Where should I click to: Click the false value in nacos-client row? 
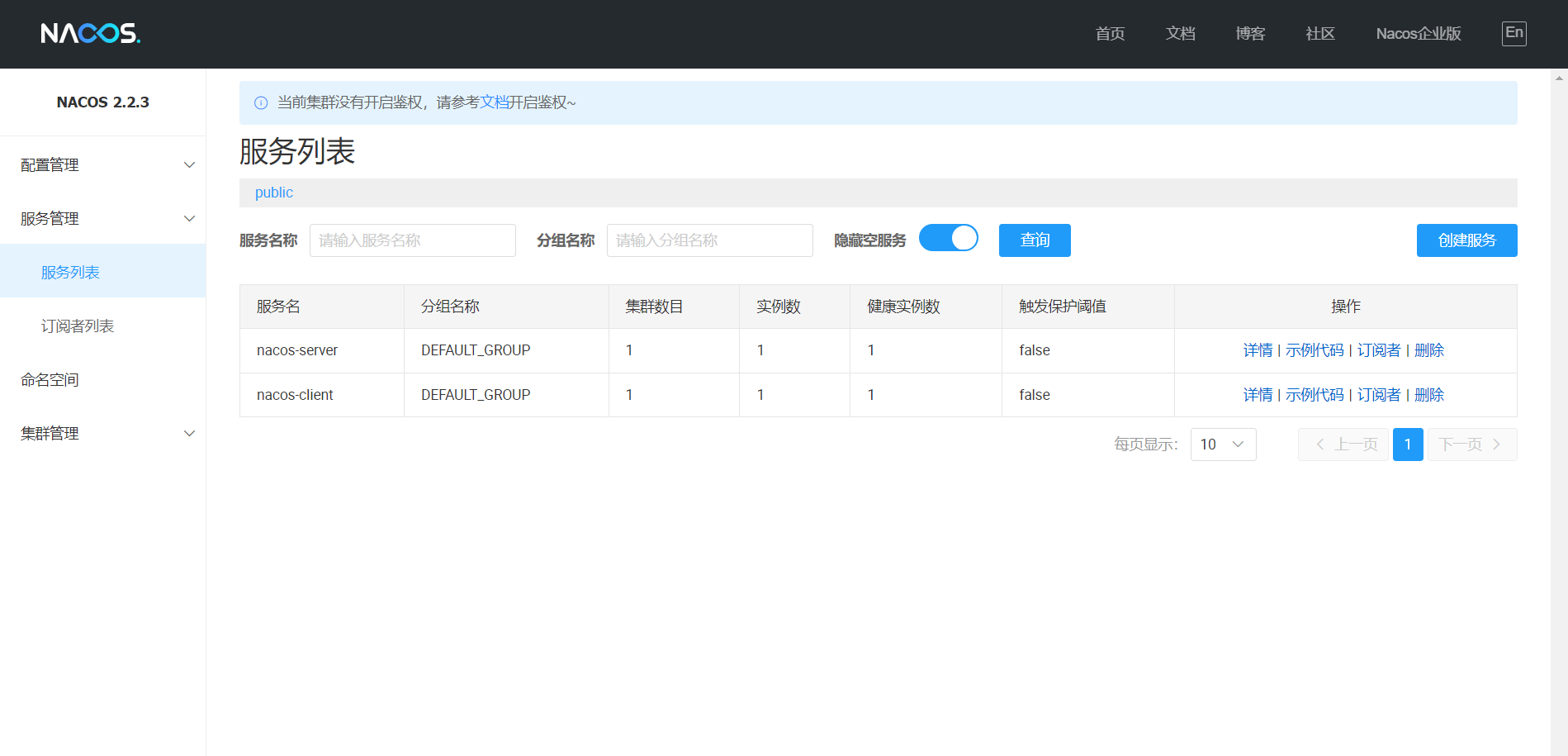(x=1035, y=395)
